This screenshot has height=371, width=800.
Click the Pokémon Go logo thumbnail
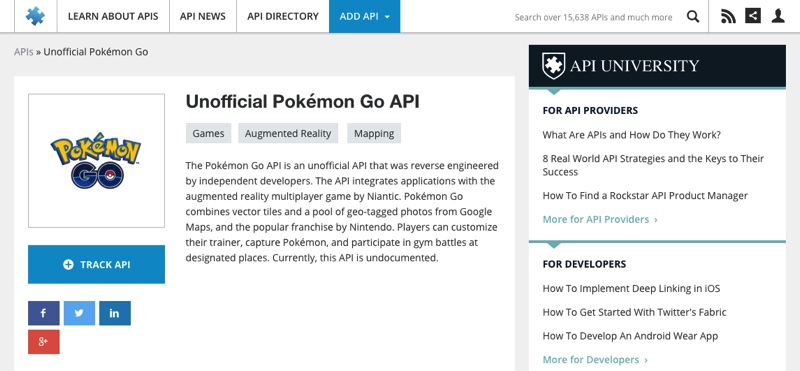point(96,160)
